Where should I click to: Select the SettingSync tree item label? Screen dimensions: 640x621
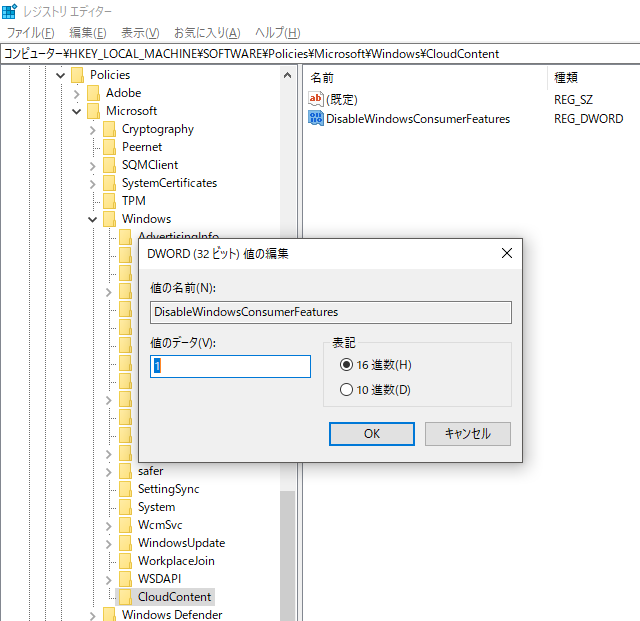(169, 489)
